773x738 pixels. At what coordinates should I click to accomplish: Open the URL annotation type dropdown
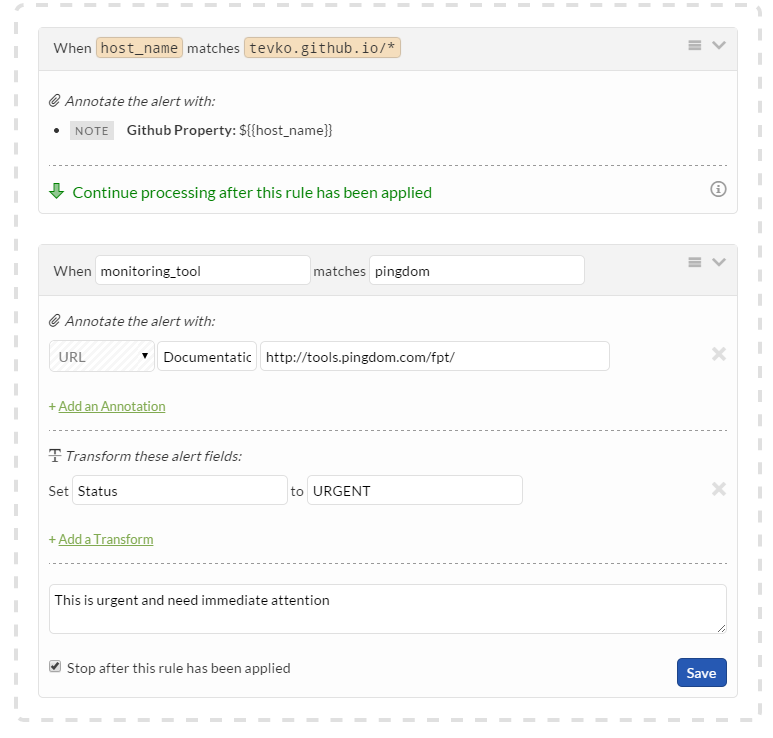tap(101, 356)
